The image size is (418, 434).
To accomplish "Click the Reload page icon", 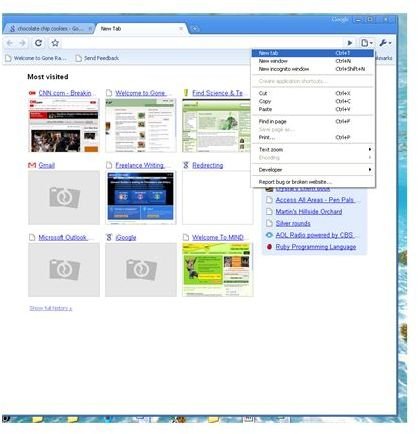I will coord(38,43).
